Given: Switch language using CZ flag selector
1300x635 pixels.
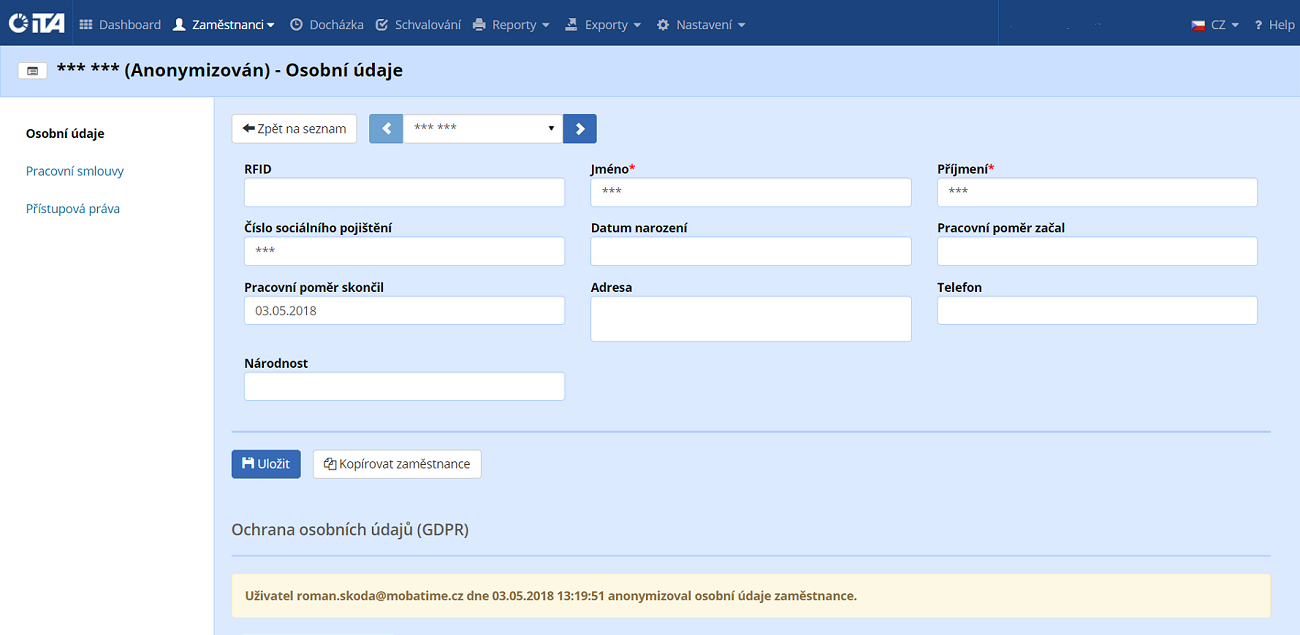Looking at the screenshot, I should click(x=1215, y=24).
